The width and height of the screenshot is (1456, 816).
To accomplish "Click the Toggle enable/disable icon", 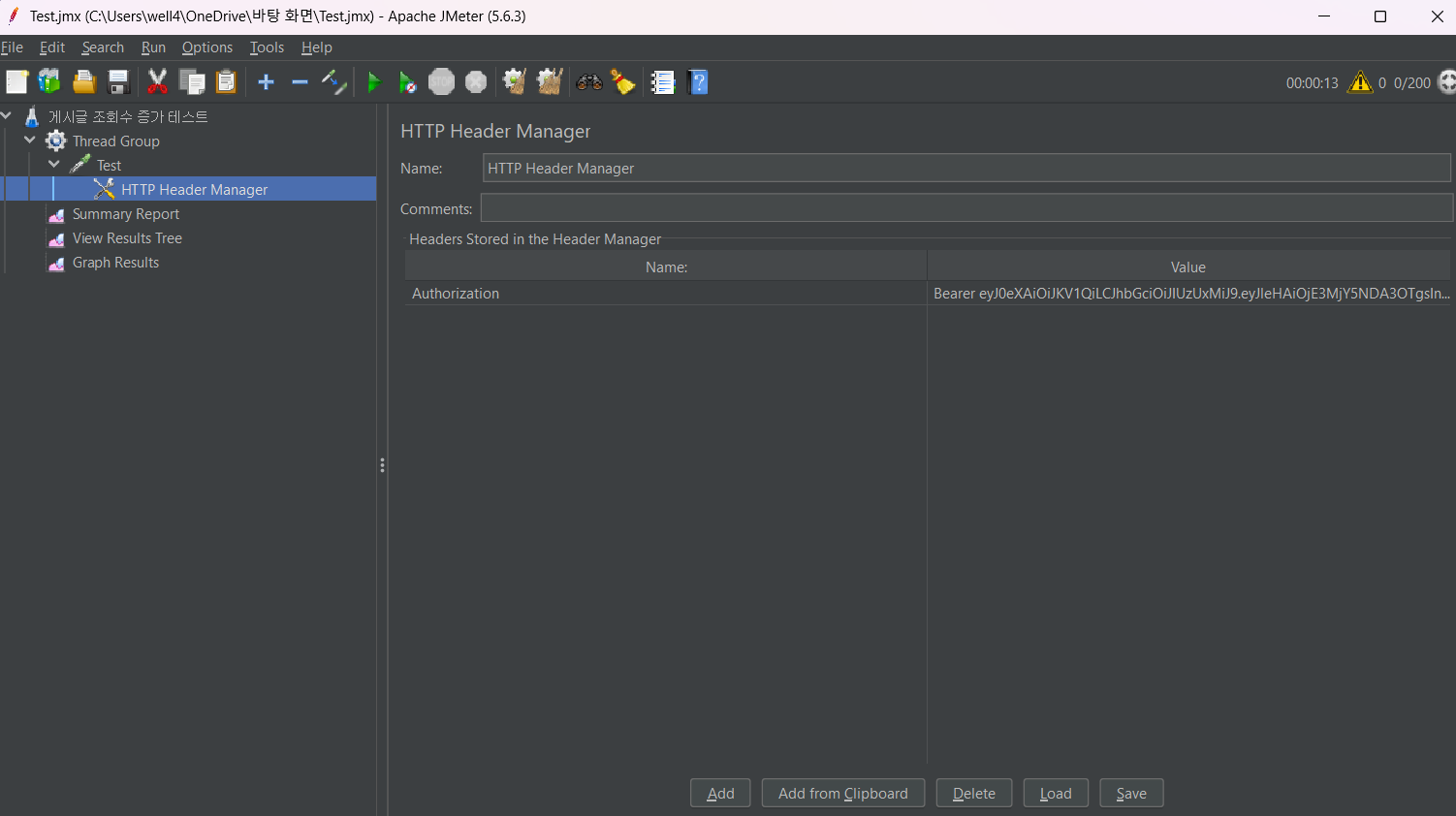I will click(333, 82).
